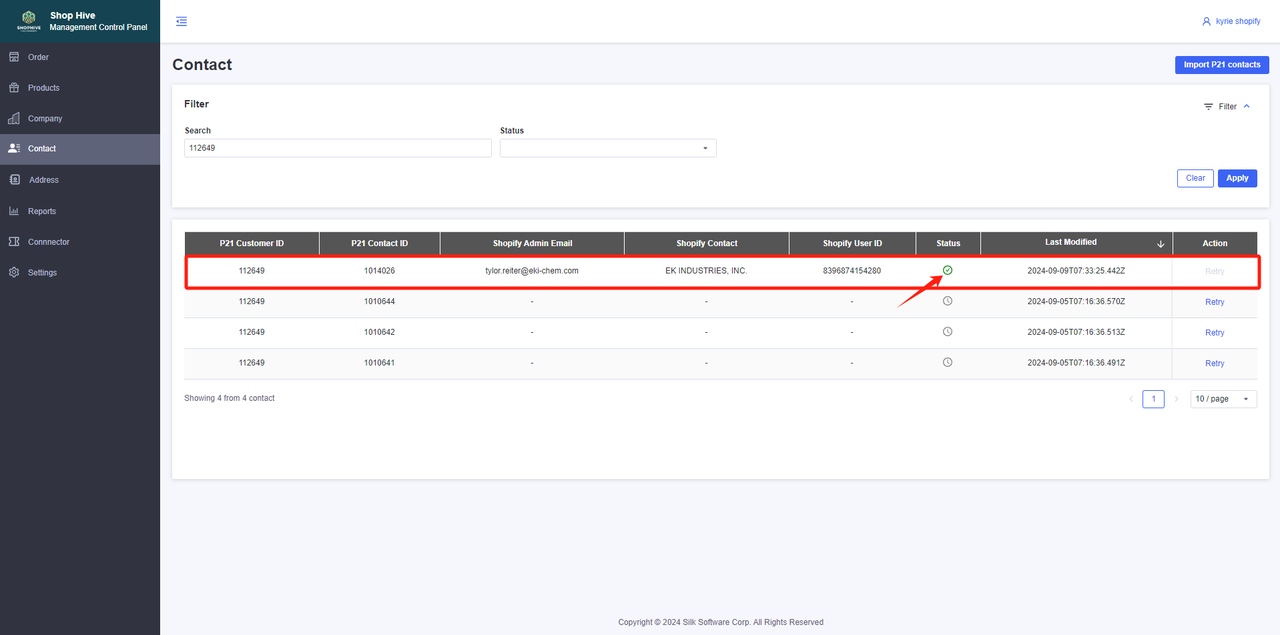Retry contact 1010642
The height and width of the screenshot is (635, 1280).
click(1214, 333)
